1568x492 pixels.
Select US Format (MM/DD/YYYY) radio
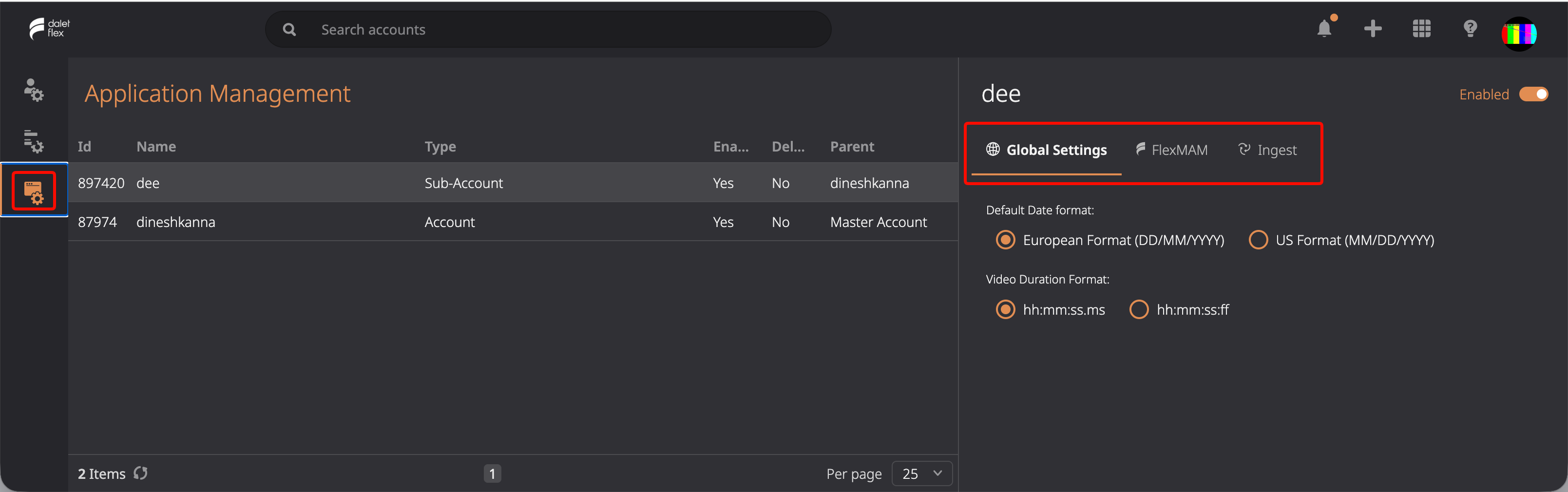(x=1258, y=240)
